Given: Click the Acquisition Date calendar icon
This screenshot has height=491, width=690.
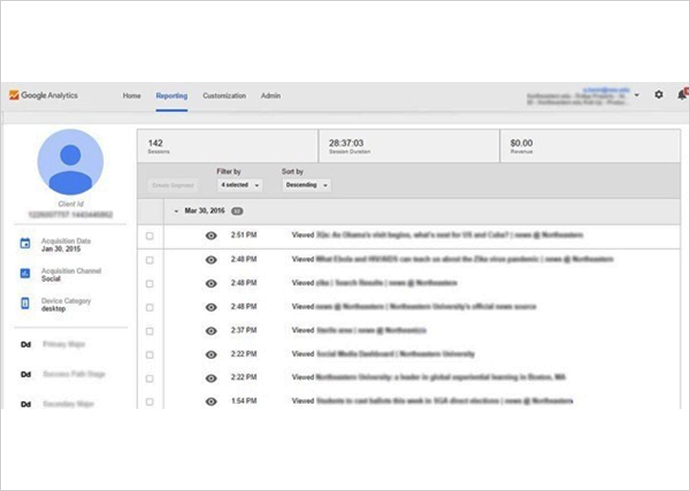Looking at the screenshot, I should tap(25, 245).
